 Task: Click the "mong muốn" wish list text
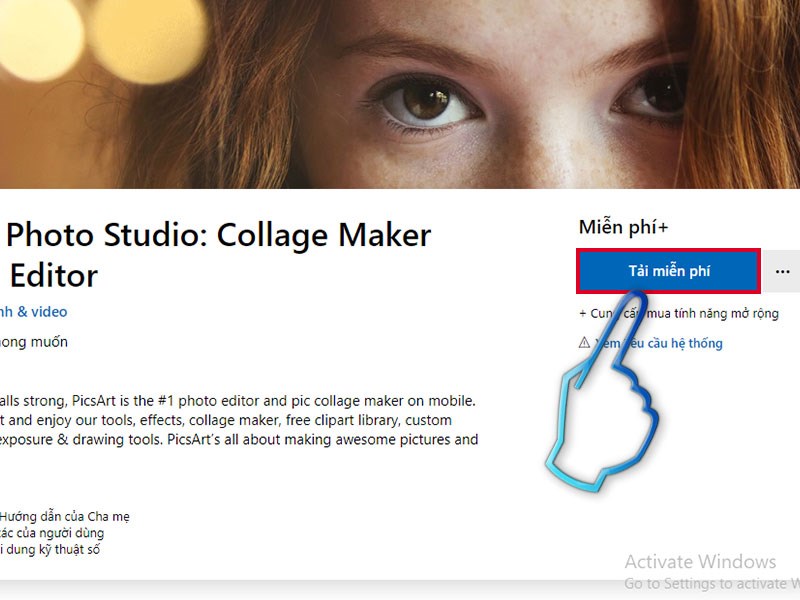point(34,342)
